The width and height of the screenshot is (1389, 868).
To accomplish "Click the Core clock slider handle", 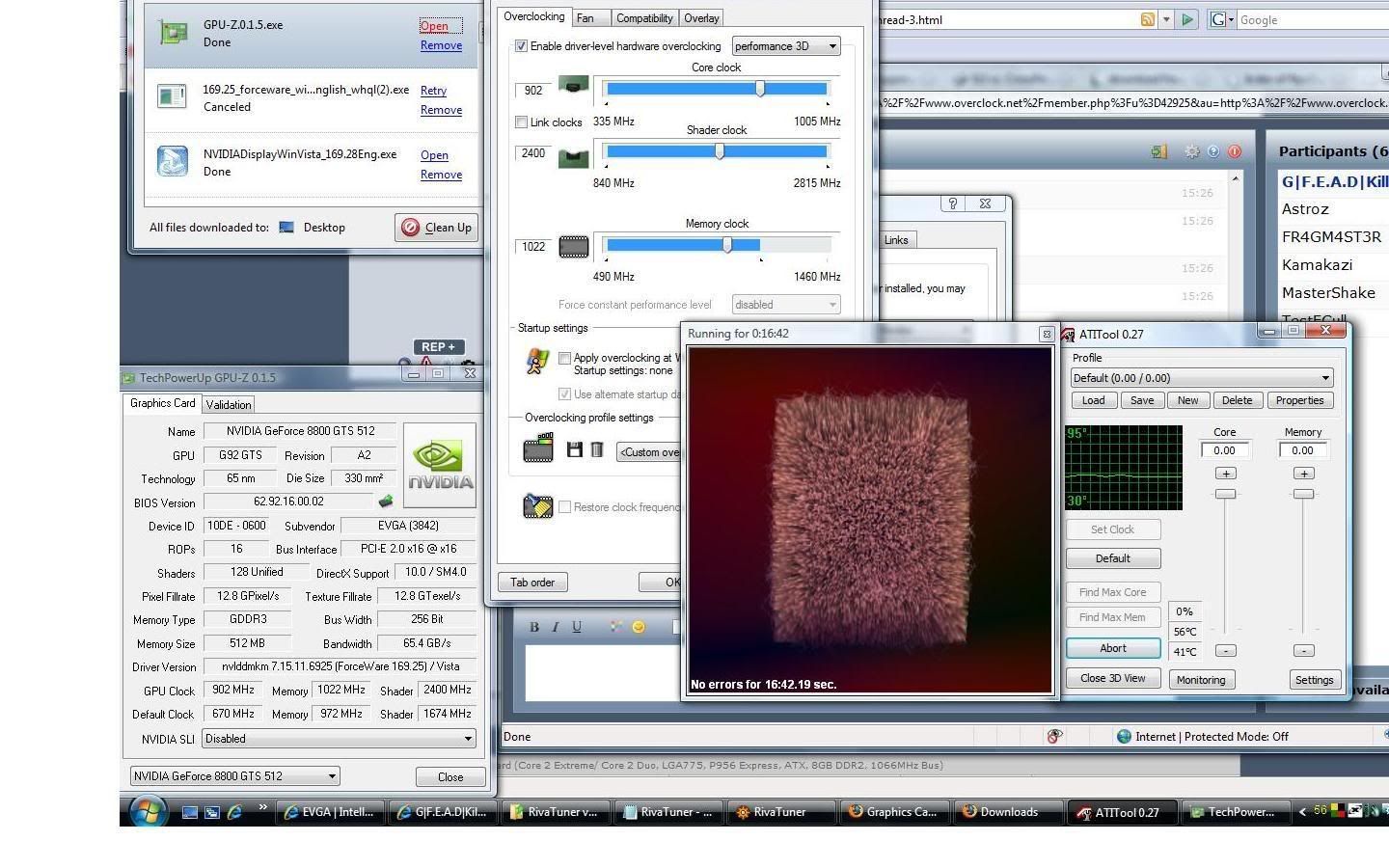I will (x=760, y=89).
